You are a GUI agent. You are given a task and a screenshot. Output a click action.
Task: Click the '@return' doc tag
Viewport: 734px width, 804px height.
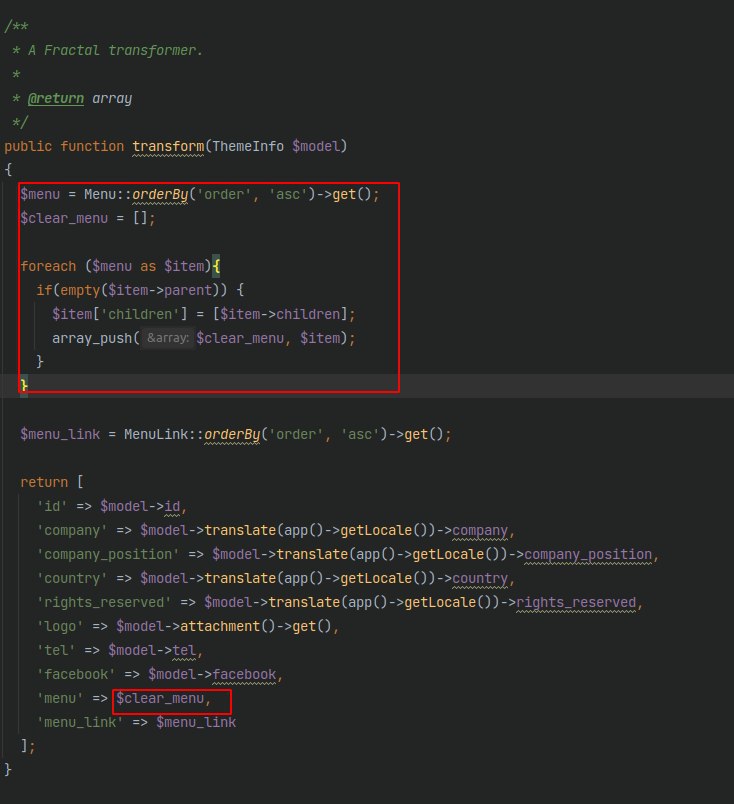(55, 98)
